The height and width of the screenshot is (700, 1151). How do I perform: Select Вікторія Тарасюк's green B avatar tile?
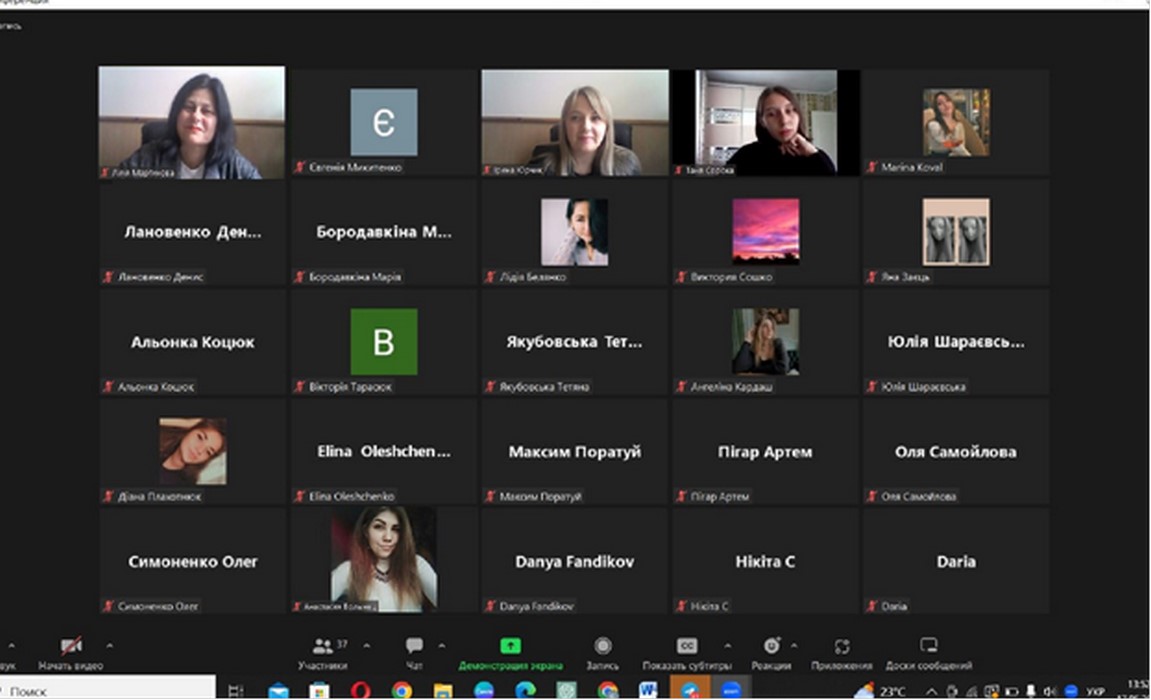383,342
